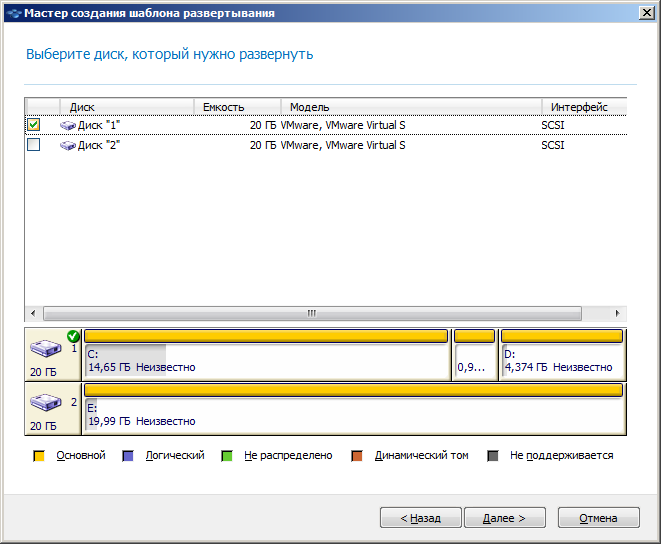Click the SCSI cell of Диск "2"
The height and width of the screenshot is (544, 661).
pos(553,145)
